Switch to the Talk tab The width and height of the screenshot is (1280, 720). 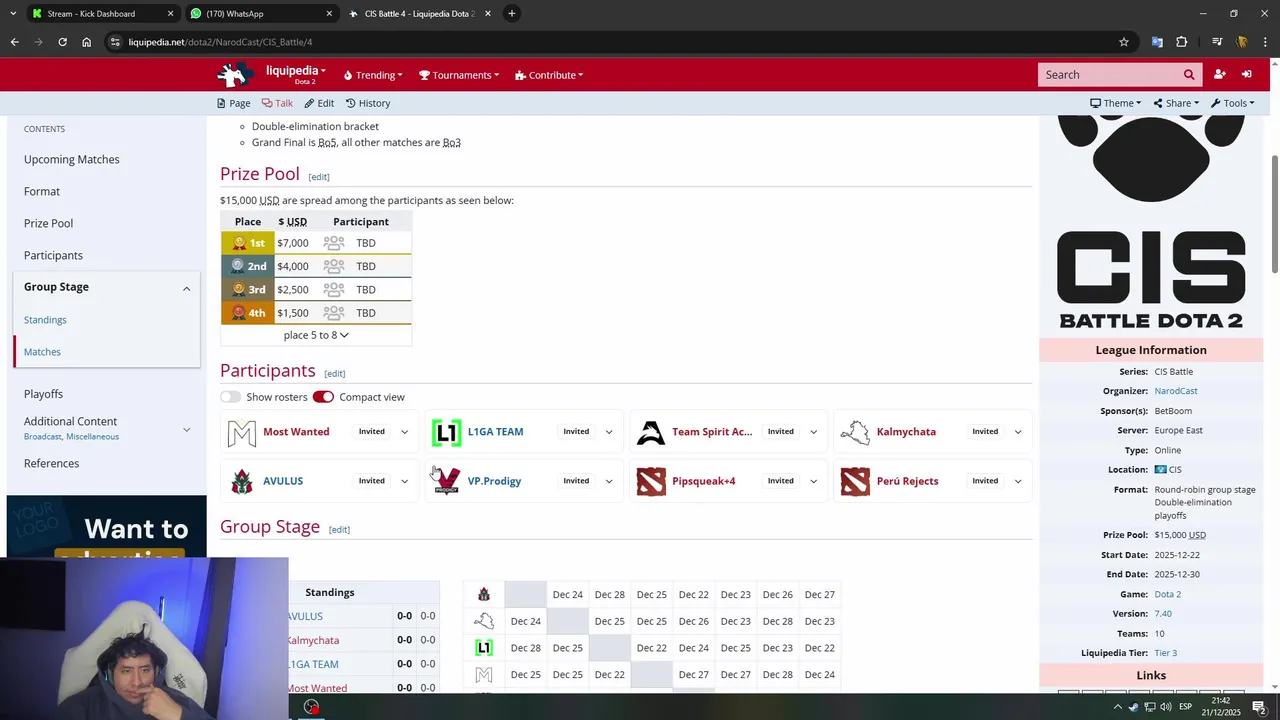(277, 103)
